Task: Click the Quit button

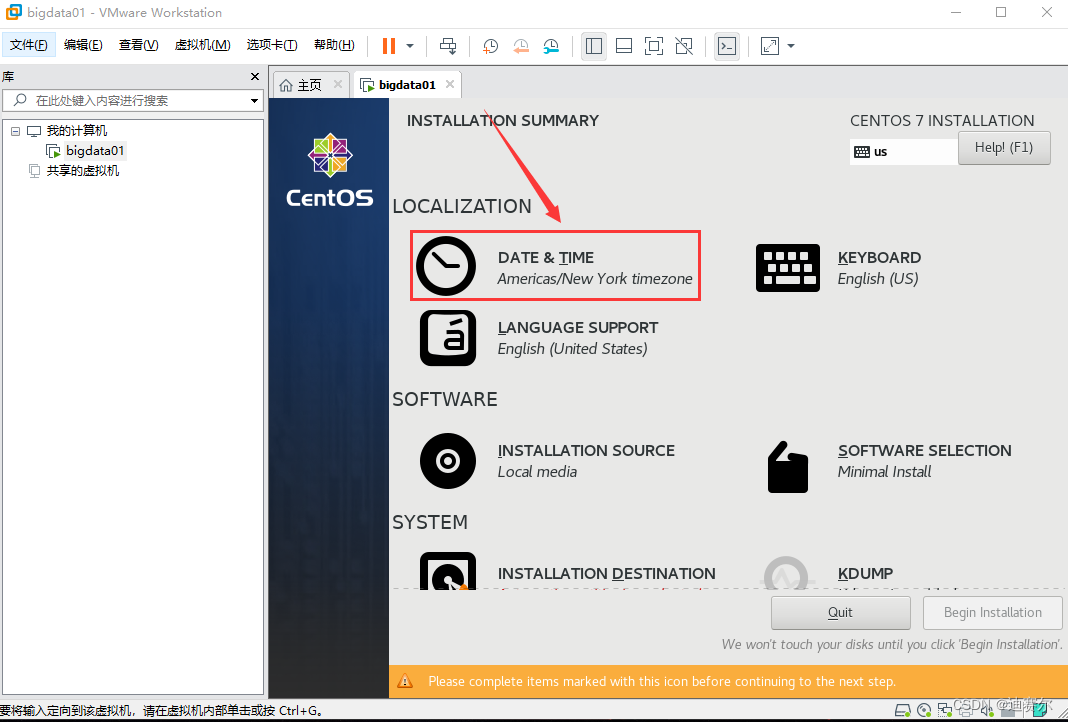Action: (841, 612)
